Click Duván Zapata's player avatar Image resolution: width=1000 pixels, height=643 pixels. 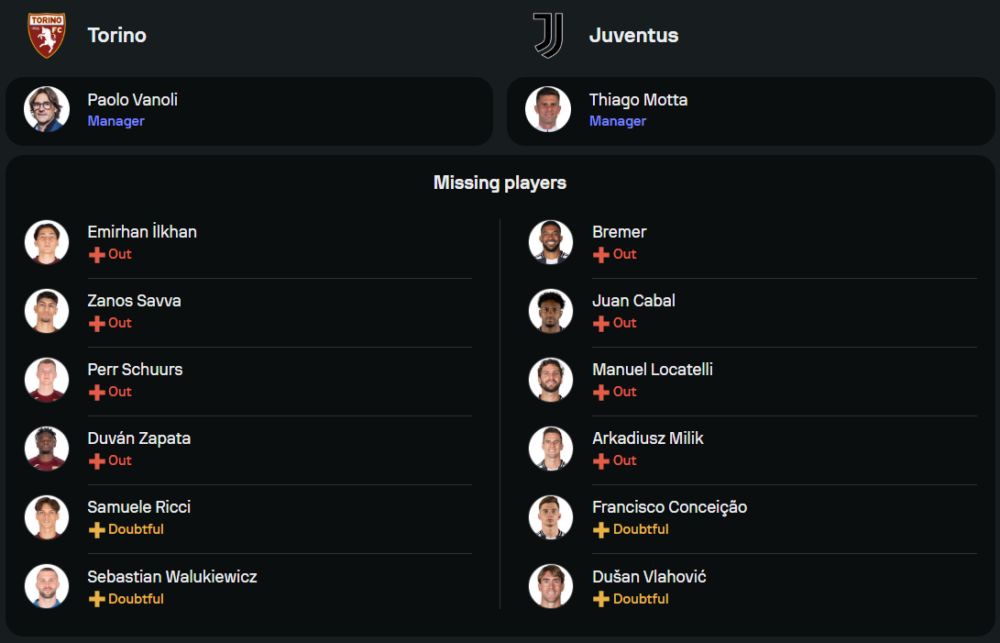[x=46, y=449]
